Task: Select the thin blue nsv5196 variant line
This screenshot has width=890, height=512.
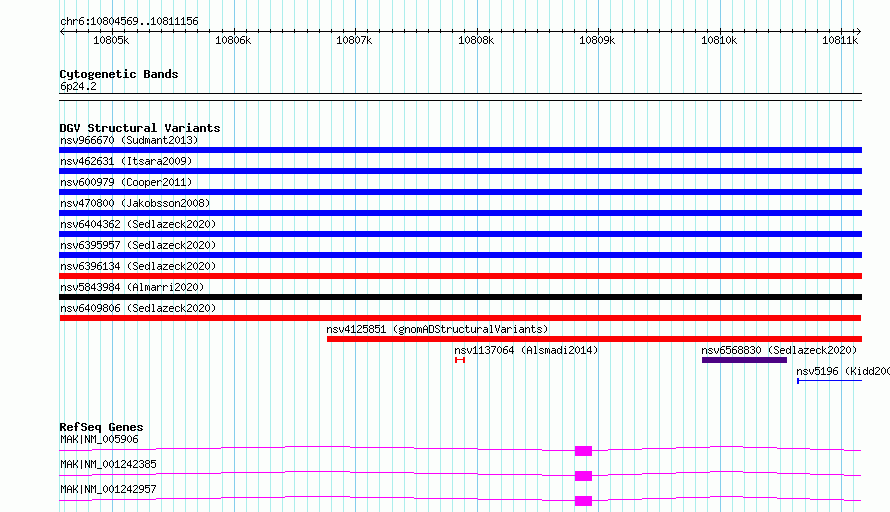Action: pyautogui.click(x=829, y=381)
